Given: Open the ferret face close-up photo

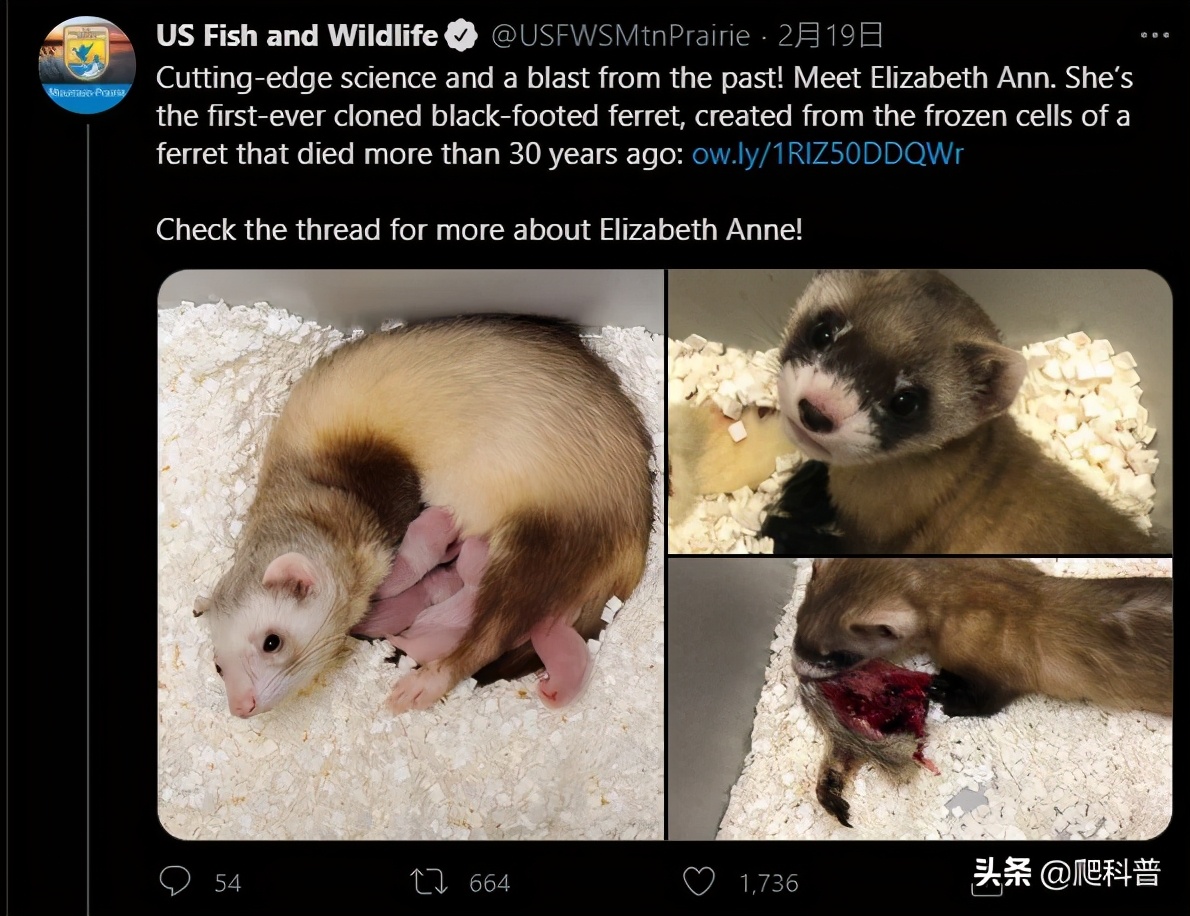Looking at the screenshot, I should (918, 410).
